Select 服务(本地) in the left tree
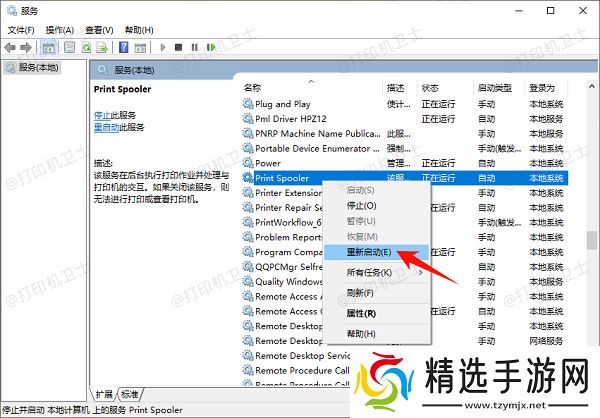This screenshot has height=418, width=600. 38,68
